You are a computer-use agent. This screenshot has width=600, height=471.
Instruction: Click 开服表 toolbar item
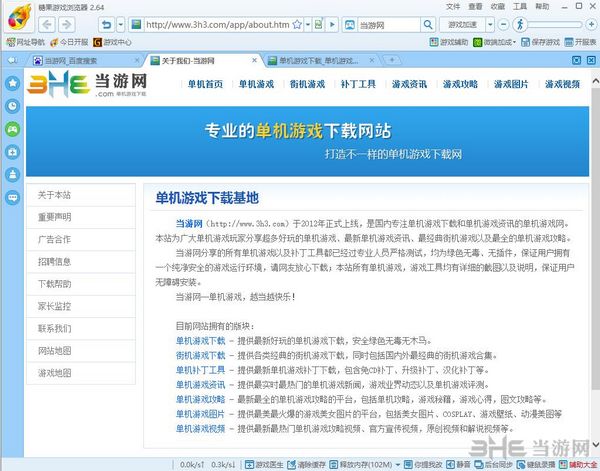coord(580,42)
